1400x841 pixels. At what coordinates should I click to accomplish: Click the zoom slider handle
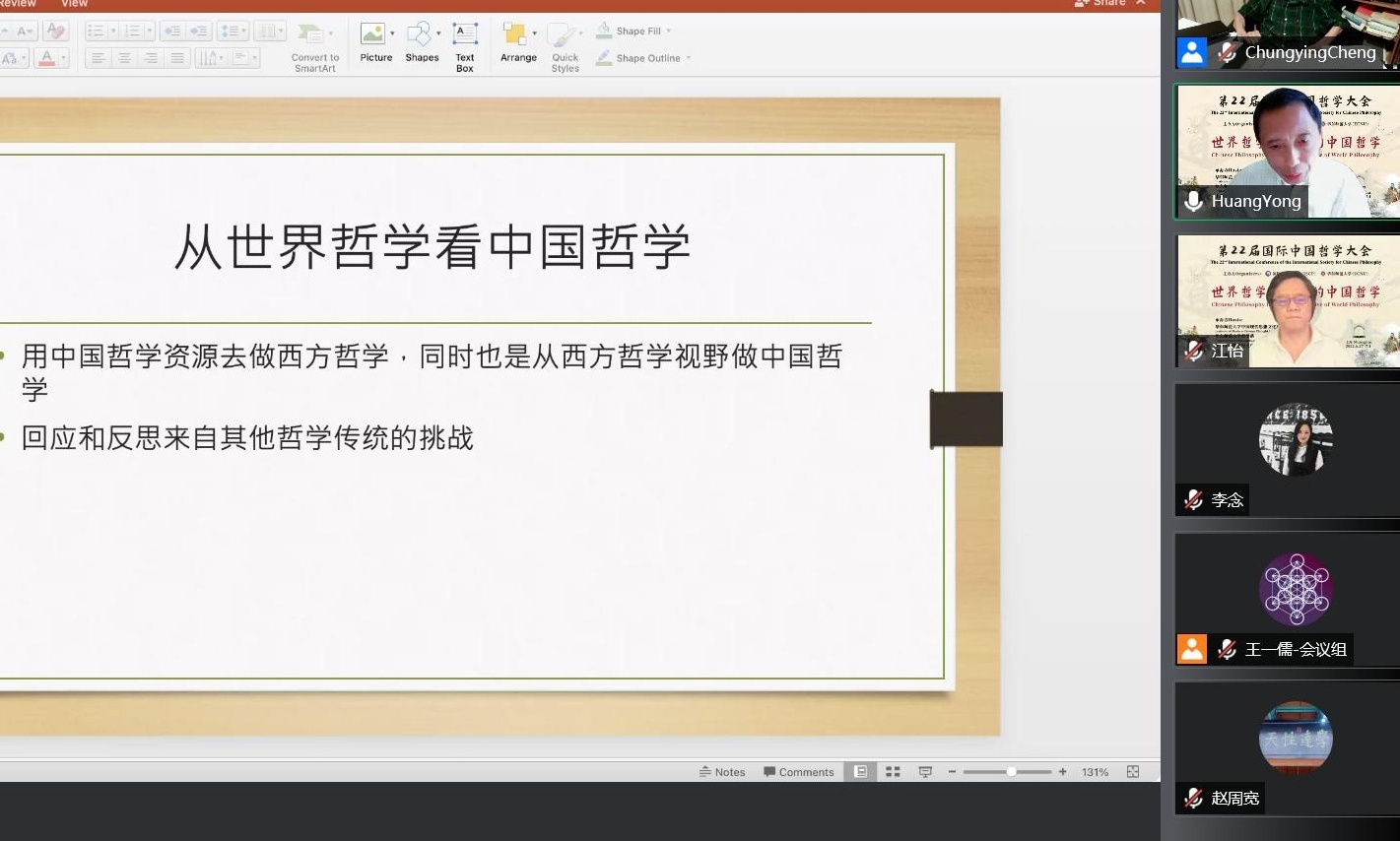pos(1011,772)
